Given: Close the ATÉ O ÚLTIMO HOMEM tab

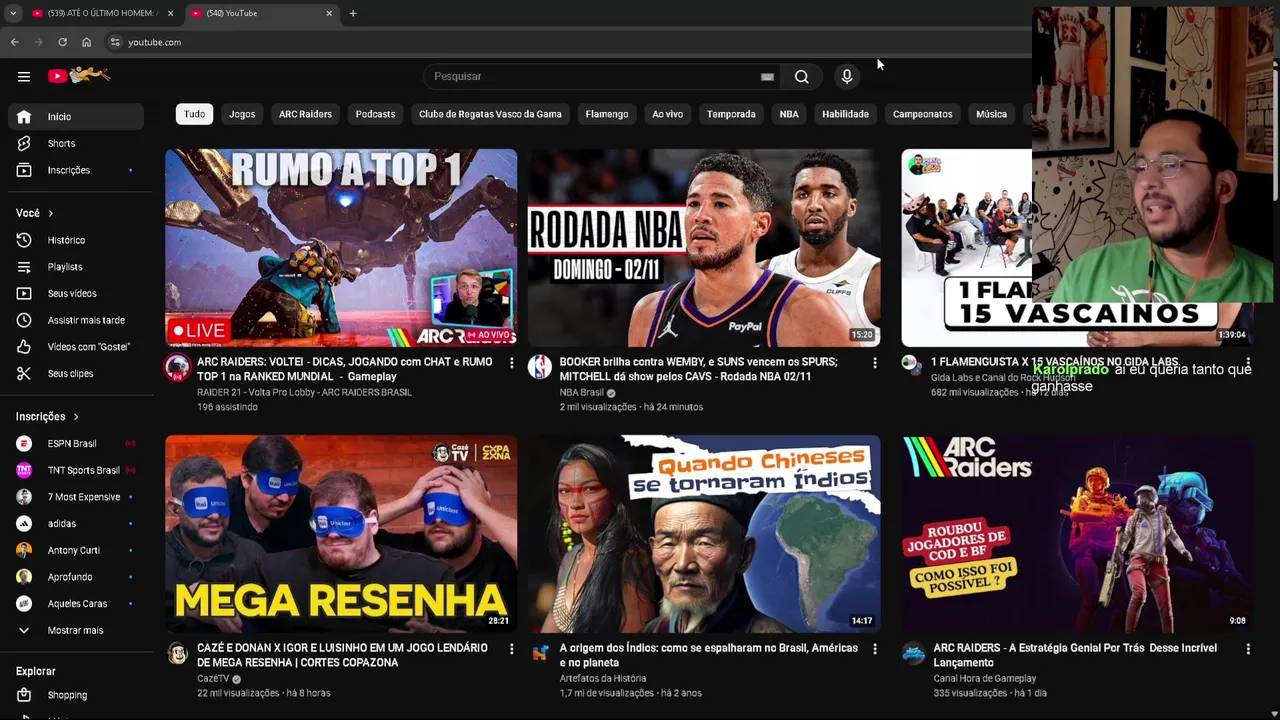Looking at the screenshot, I should click(x=170, y=13).
